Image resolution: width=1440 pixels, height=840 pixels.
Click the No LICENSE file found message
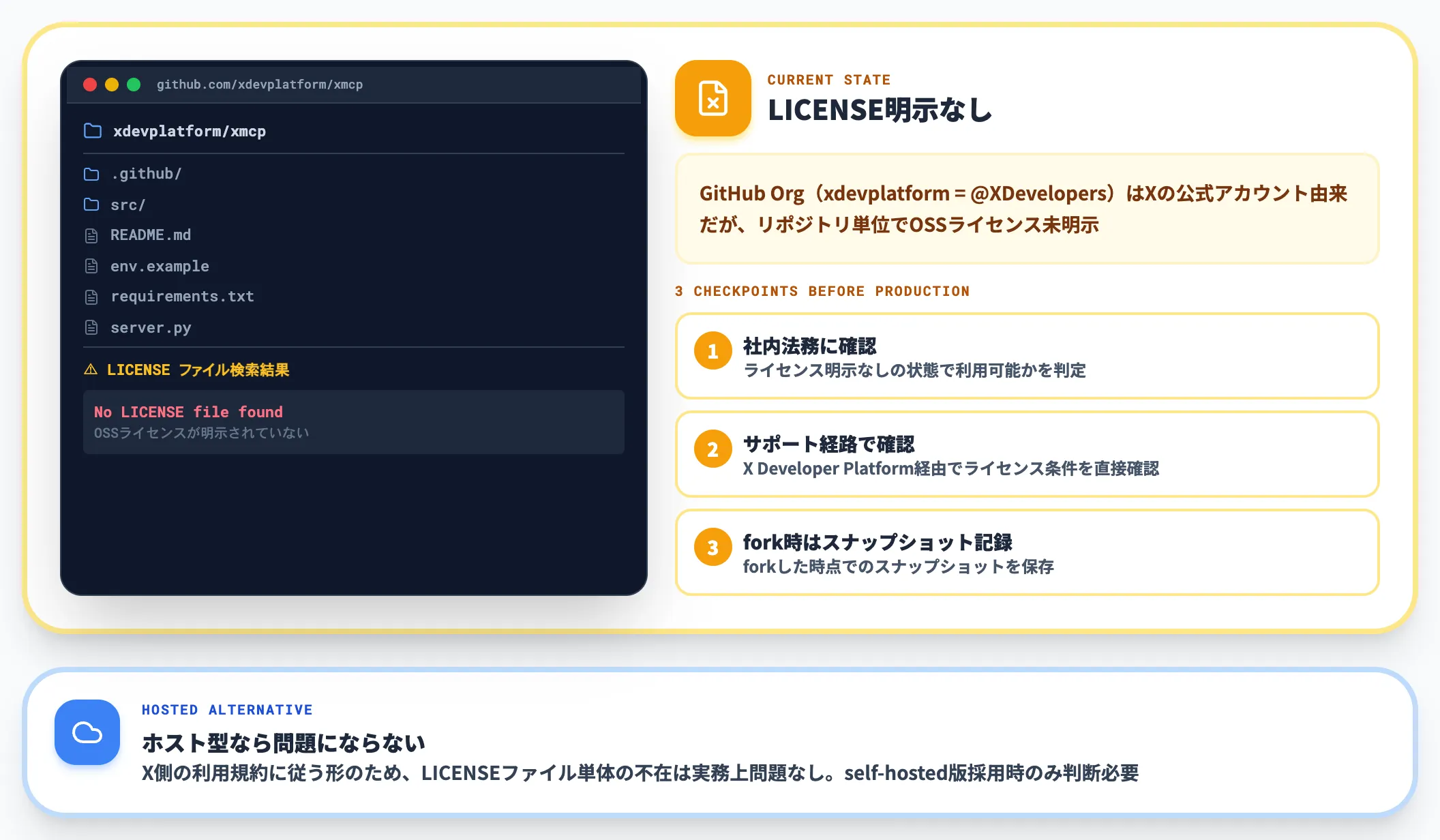(x=188, y=412)
